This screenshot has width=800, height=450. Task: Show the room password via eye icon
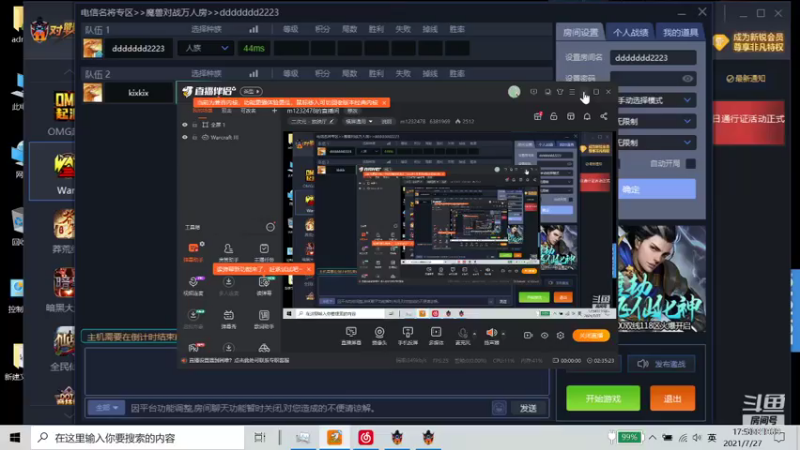pyautogui.click(x=687, y=79)
